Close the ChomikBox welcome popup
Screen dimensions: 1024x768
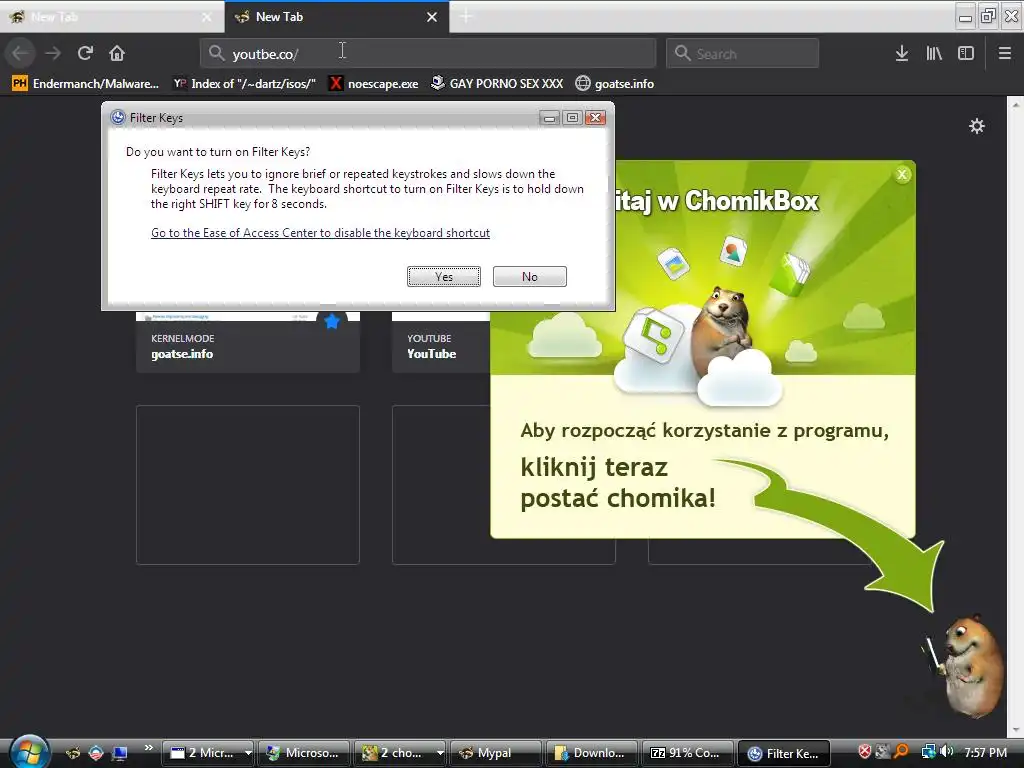[902, 174]
